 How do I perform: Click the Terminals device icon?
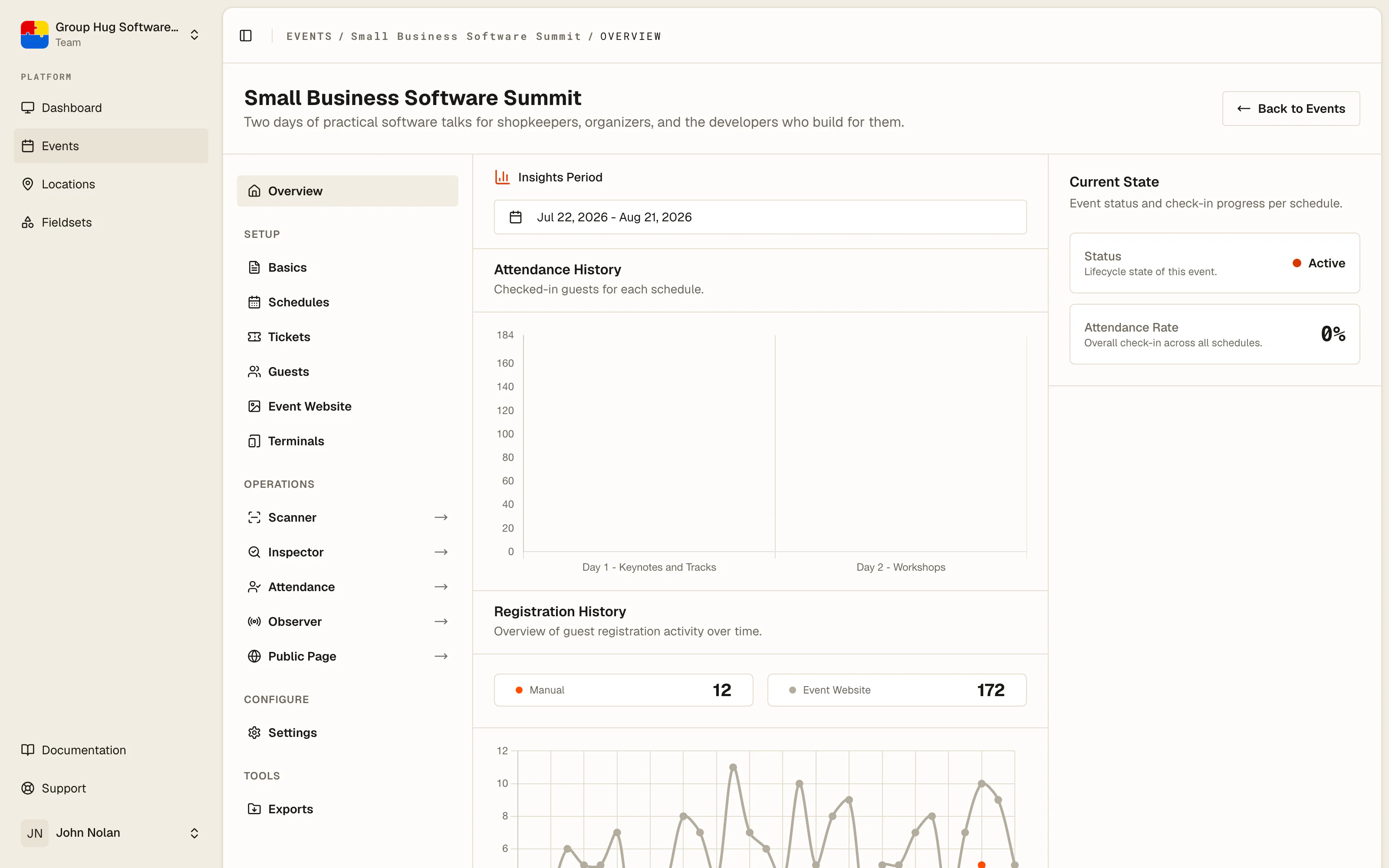(x=254, y=441)
